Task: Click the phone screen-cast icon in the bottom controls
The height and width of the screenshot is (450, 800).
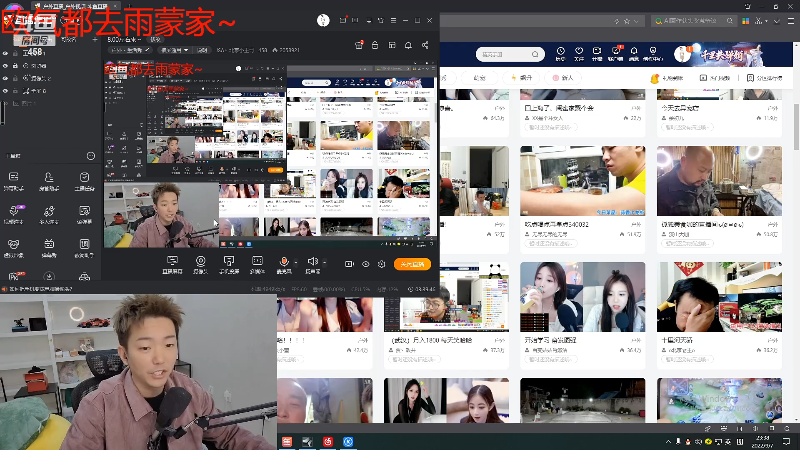Action: [x=229, y=261]
